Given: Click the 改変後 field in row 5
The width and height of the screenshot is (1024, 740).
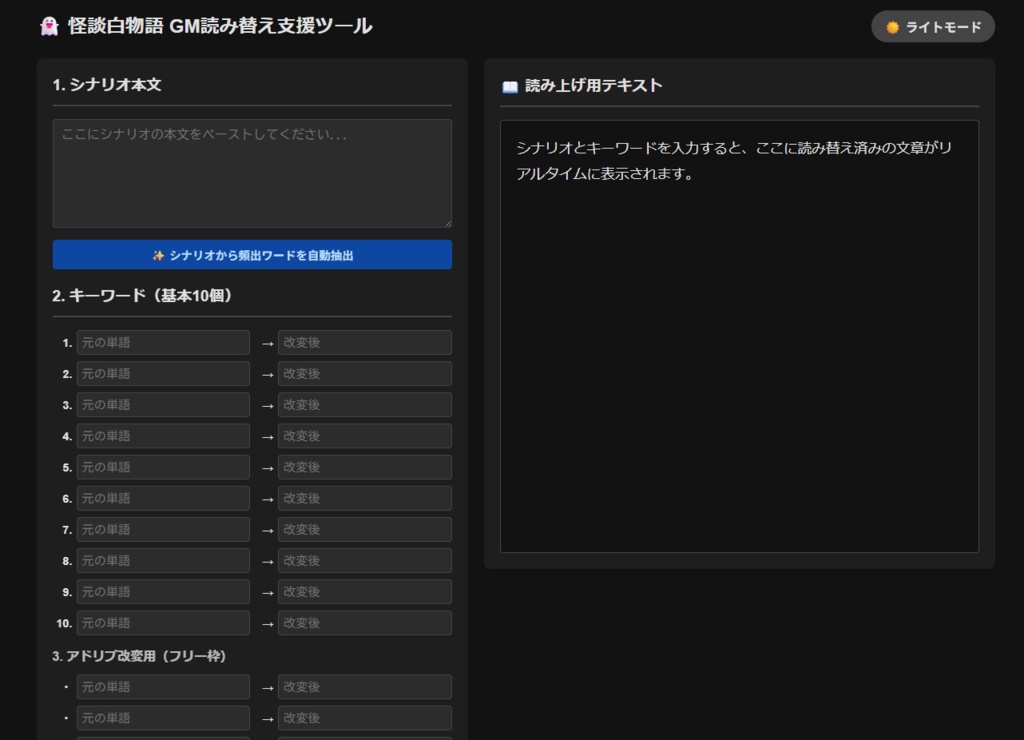Looking at the screenshot, I should tap(365, 466).
